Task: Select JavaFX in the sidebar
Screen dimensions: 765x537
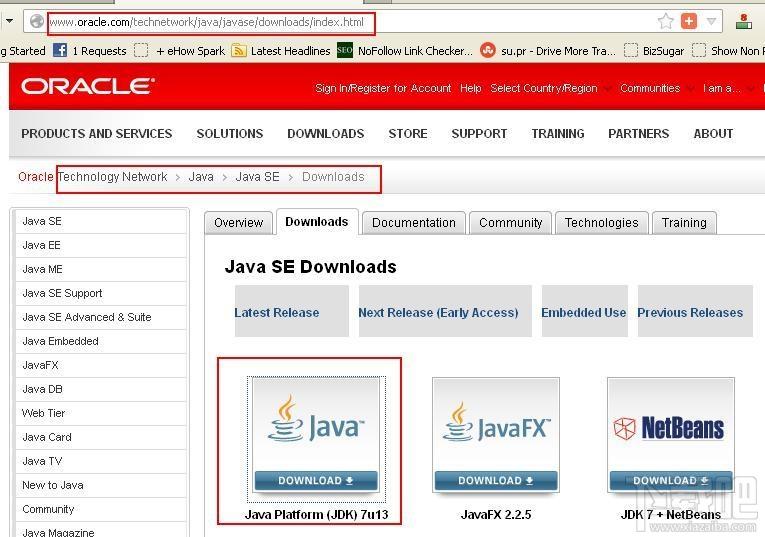Action: pyautogui.click(x=101, y=365)
